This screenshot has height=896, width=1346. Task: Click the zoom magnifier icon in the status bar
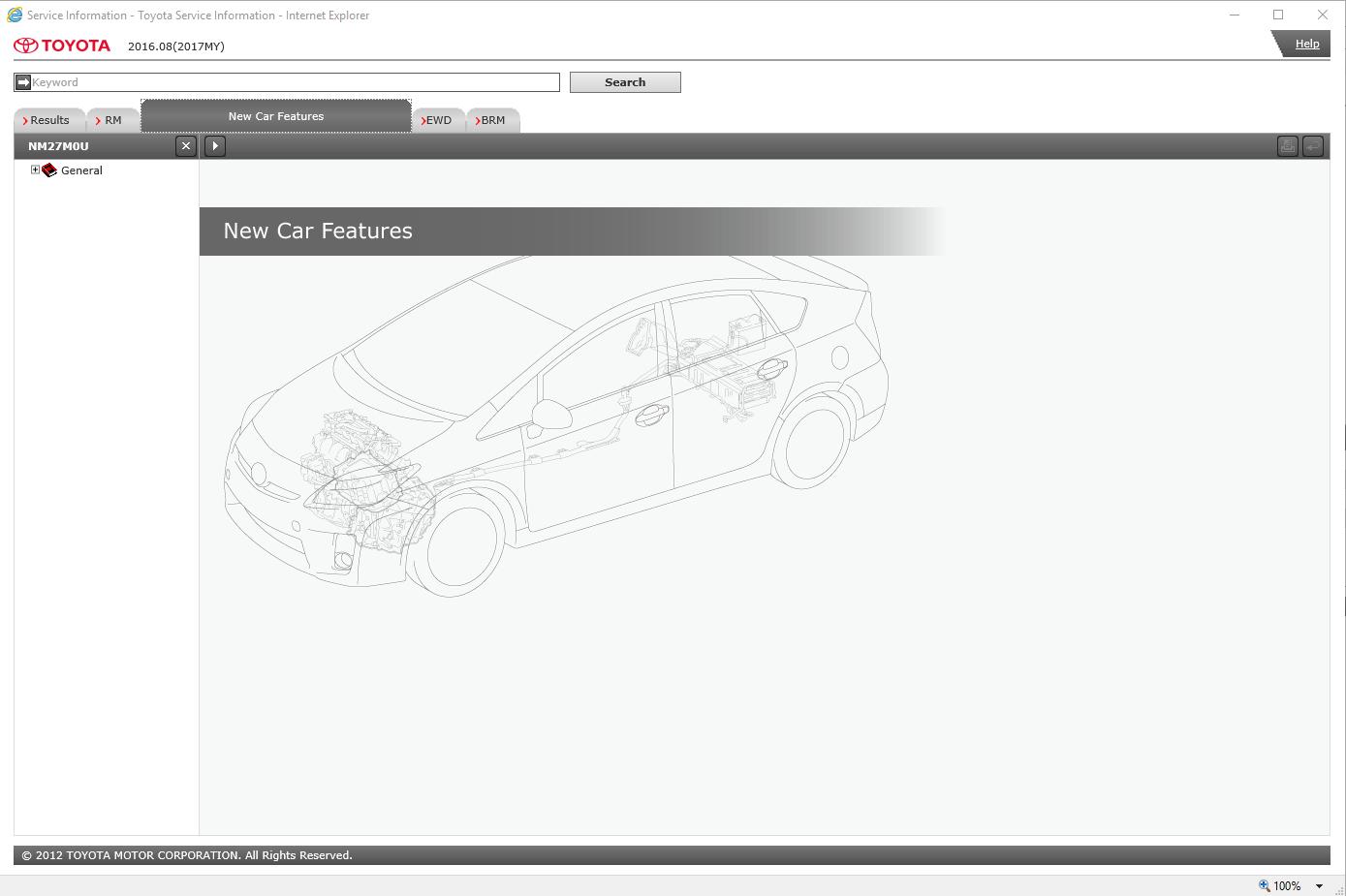[x=1264, y=885]
